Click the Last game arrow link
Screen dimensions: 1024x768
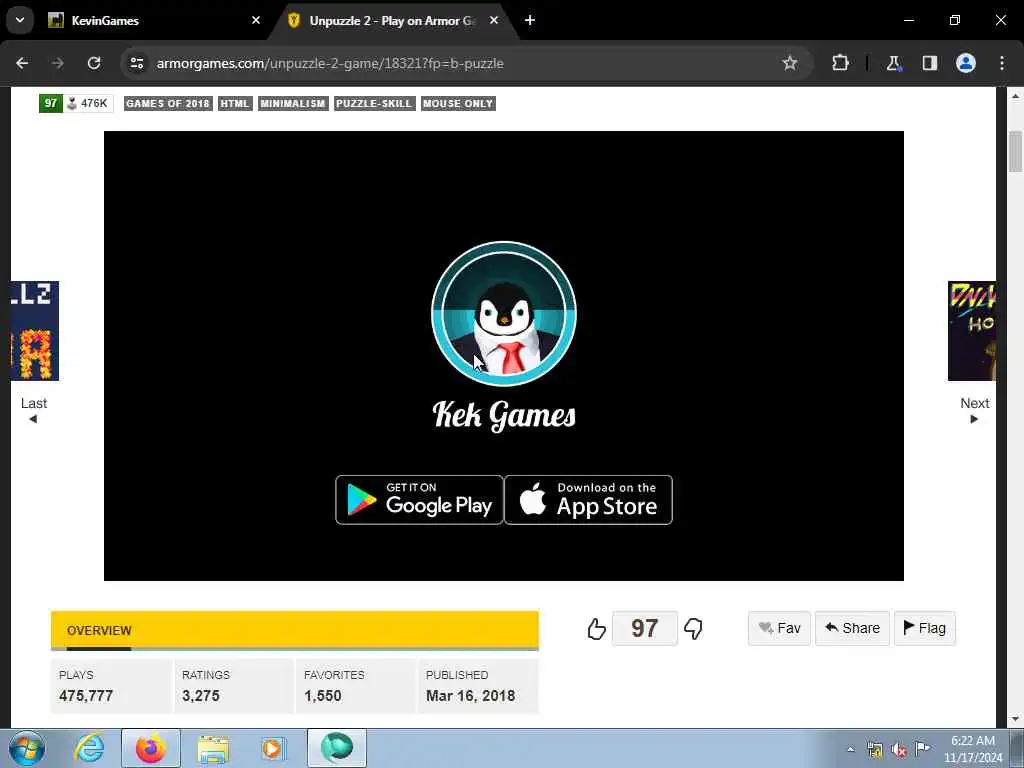click(x=33, y=410)
